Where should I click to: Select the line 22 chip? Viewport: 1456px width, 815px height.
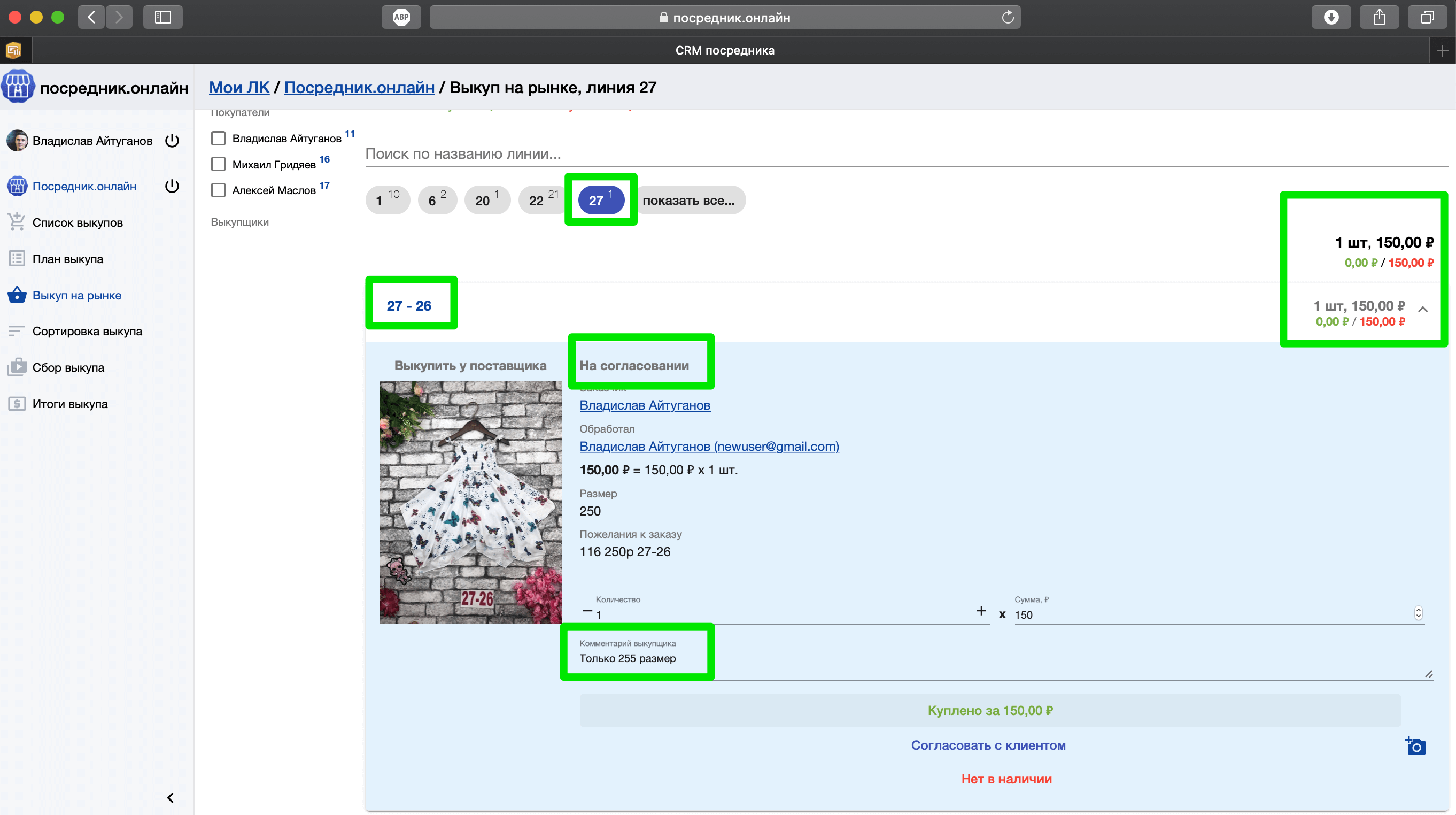(x=541, y=200)
